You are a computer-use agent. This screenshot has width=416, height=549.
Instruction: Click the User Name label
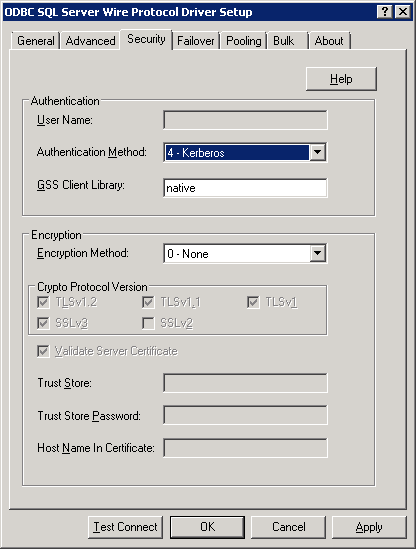(65, 120)
